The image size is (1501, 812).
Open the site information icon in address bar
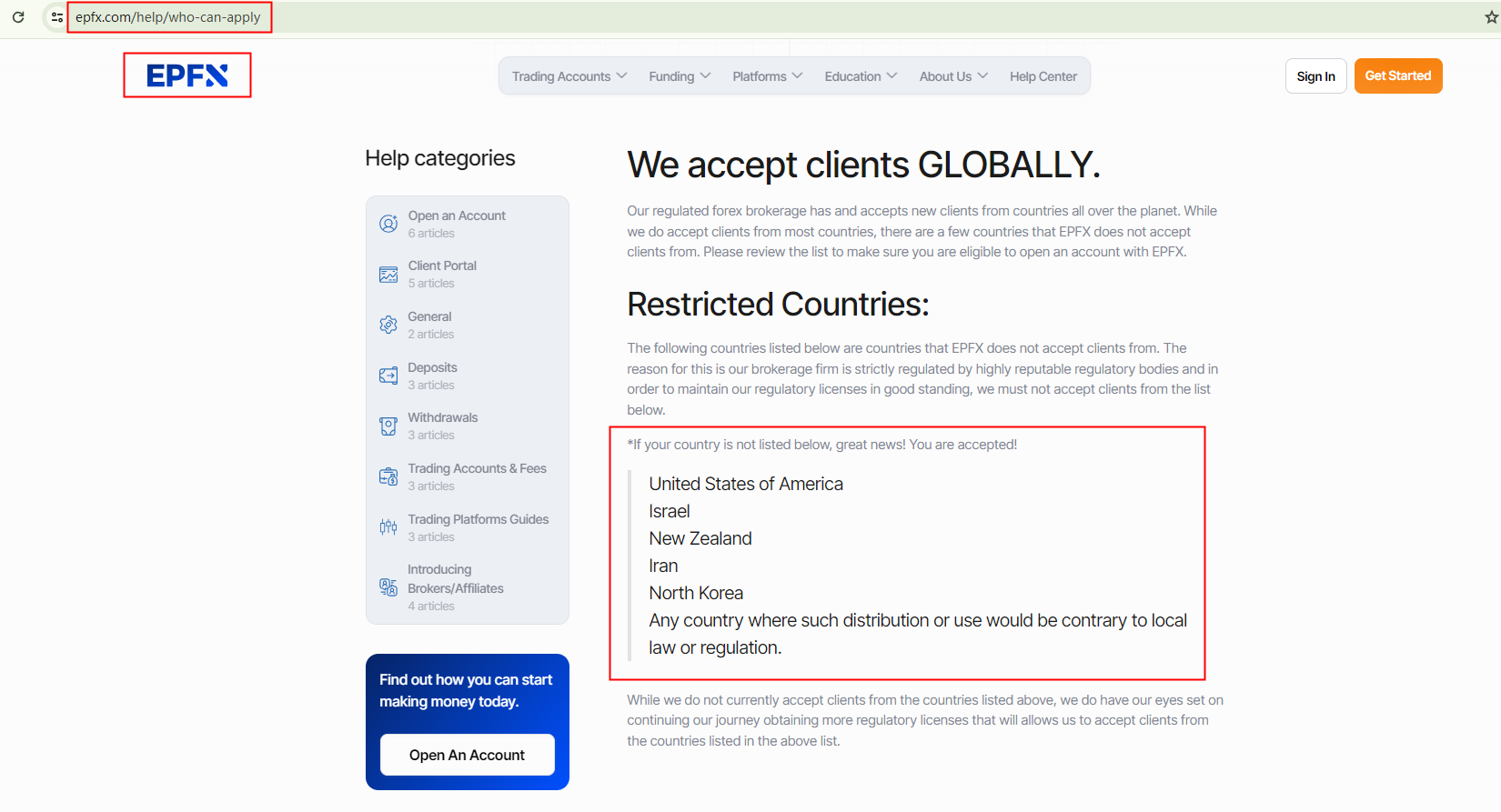pyautogui.click(x=57, y=17)
